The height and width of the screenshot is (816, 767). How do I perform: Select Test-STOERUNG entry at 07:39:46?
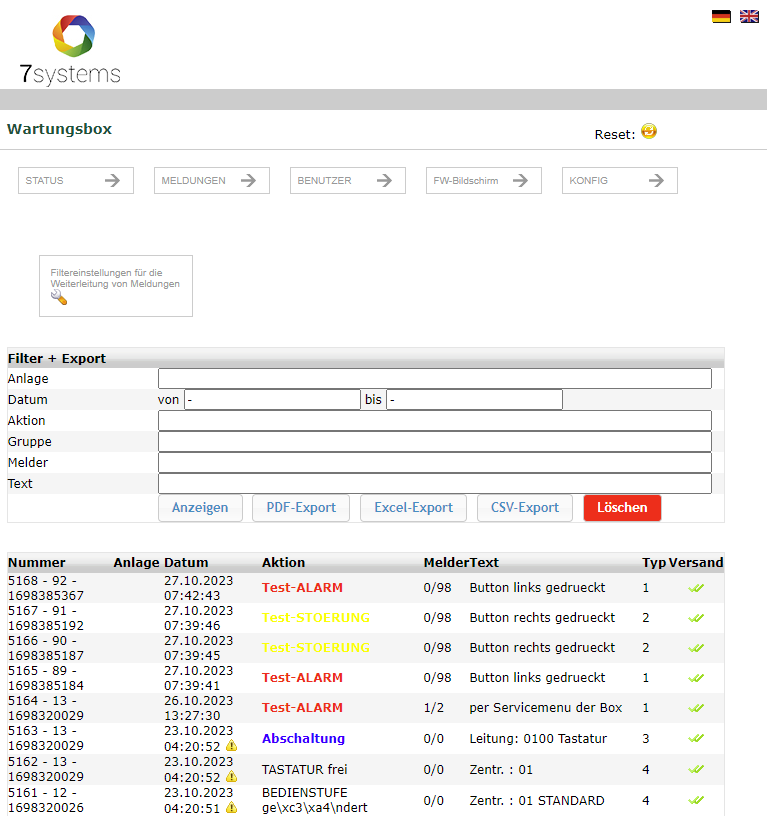tap(316, 618)
